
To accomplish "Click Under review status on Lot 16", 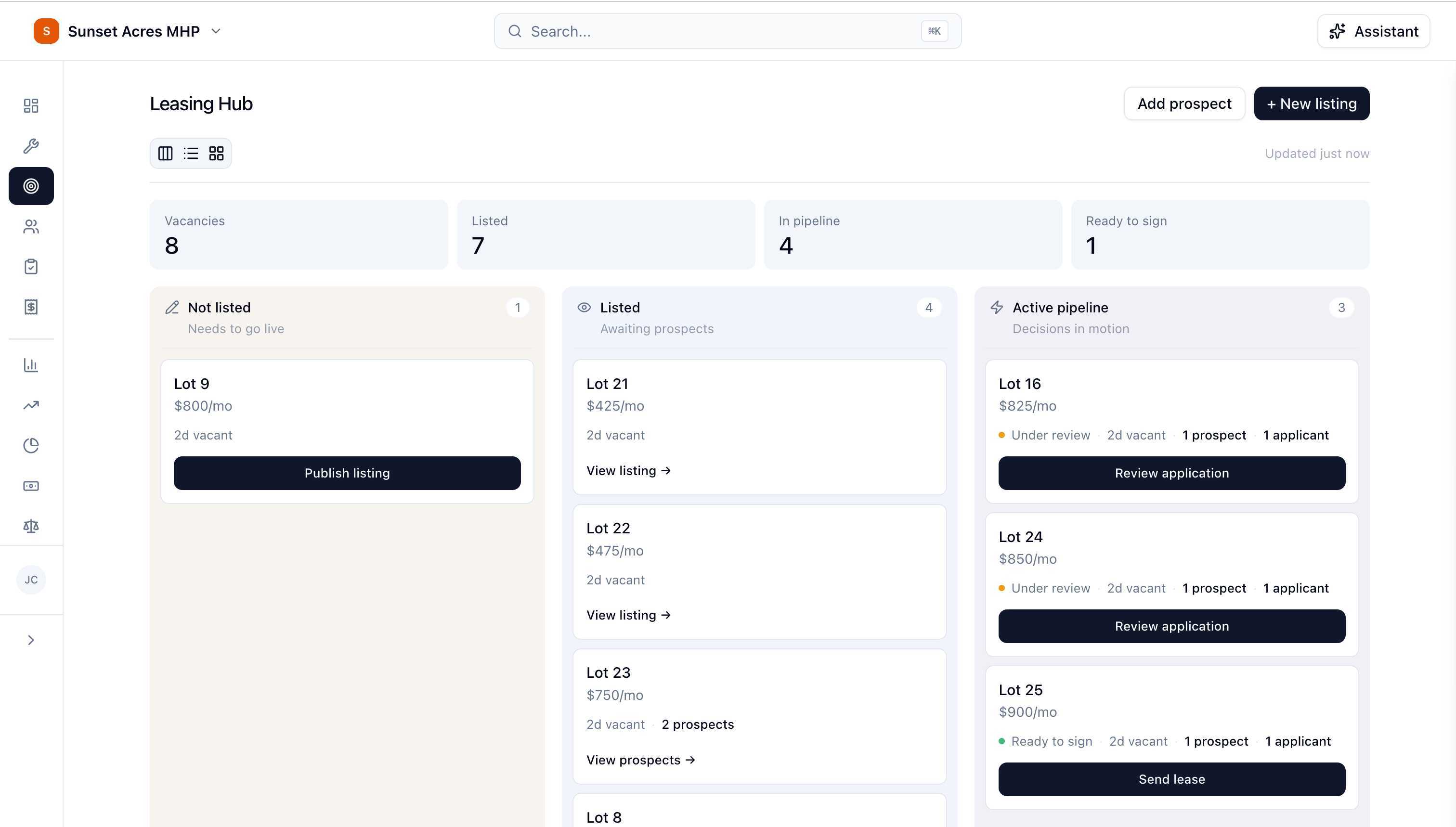I will (1044, 435).
